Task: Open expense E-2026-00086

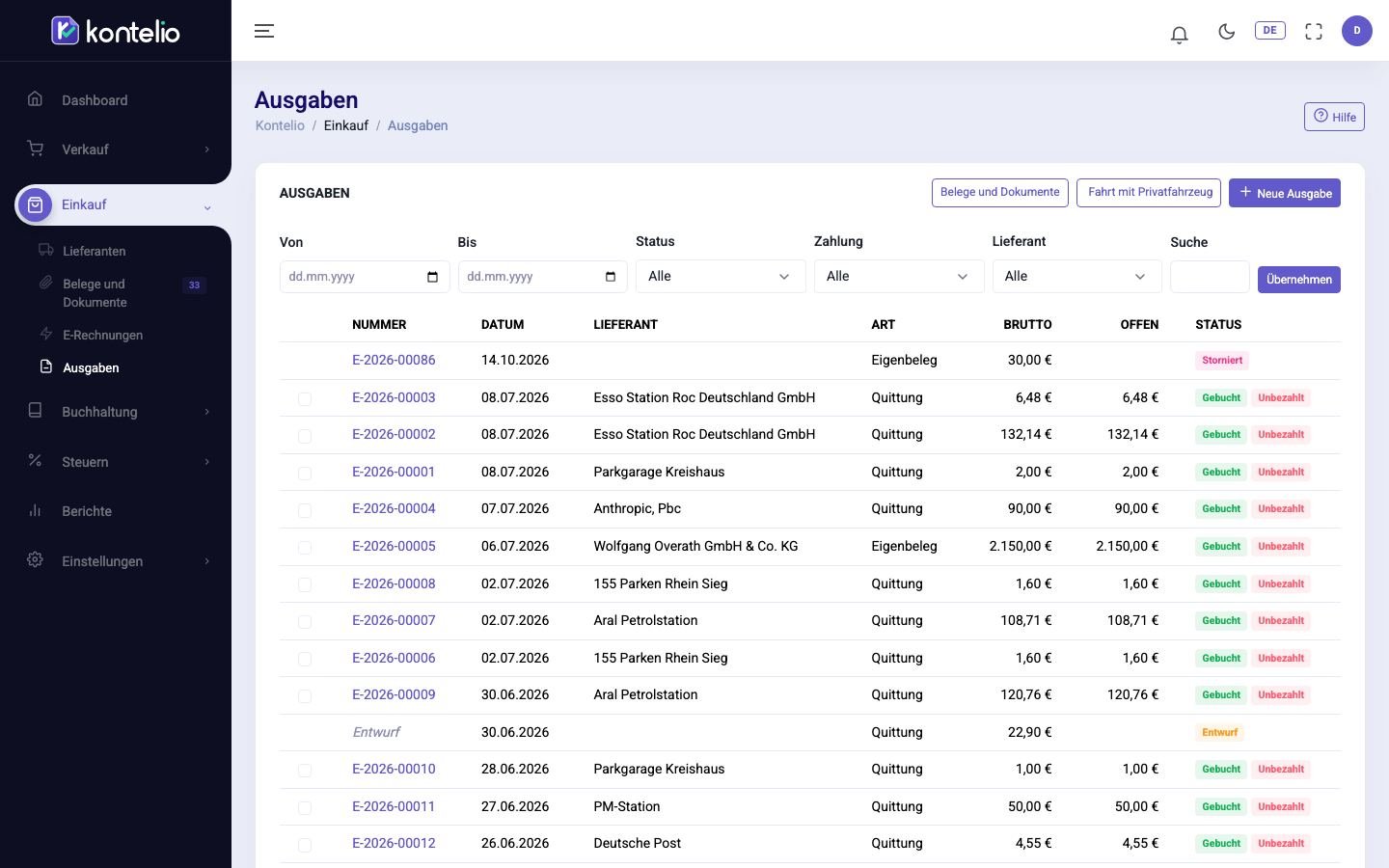Action: (x=394, y=360)
